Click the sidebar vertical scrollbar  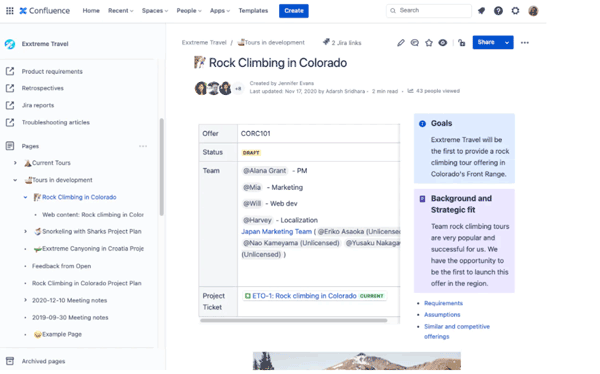click(161, 167)
